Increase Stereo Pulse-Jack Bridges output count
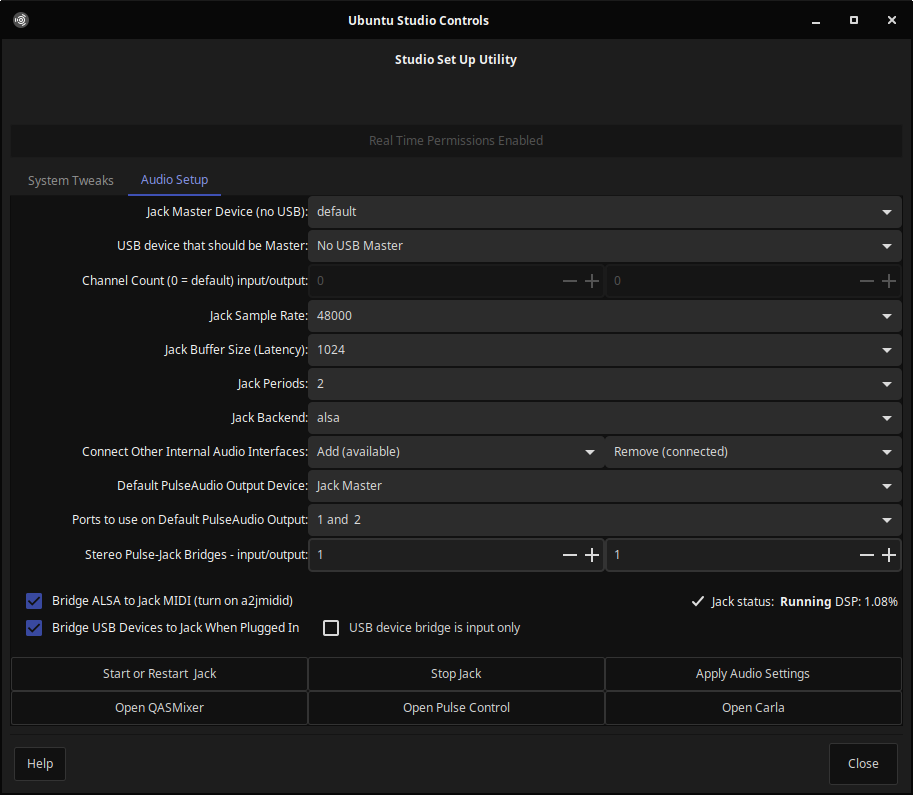Screen dimensions: 913x795 (889, 555)
